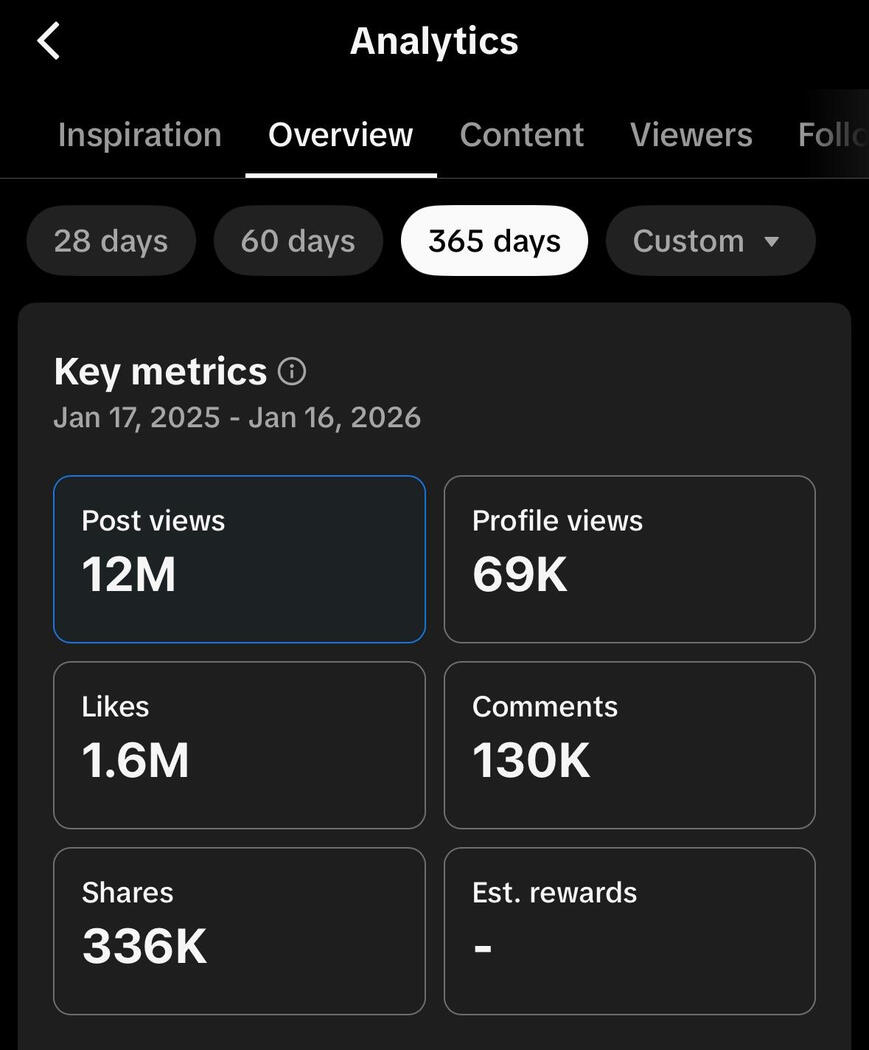Click the Analytics page title
Viewport: 869px width, 1050px height.
click(x=434, y=41)
